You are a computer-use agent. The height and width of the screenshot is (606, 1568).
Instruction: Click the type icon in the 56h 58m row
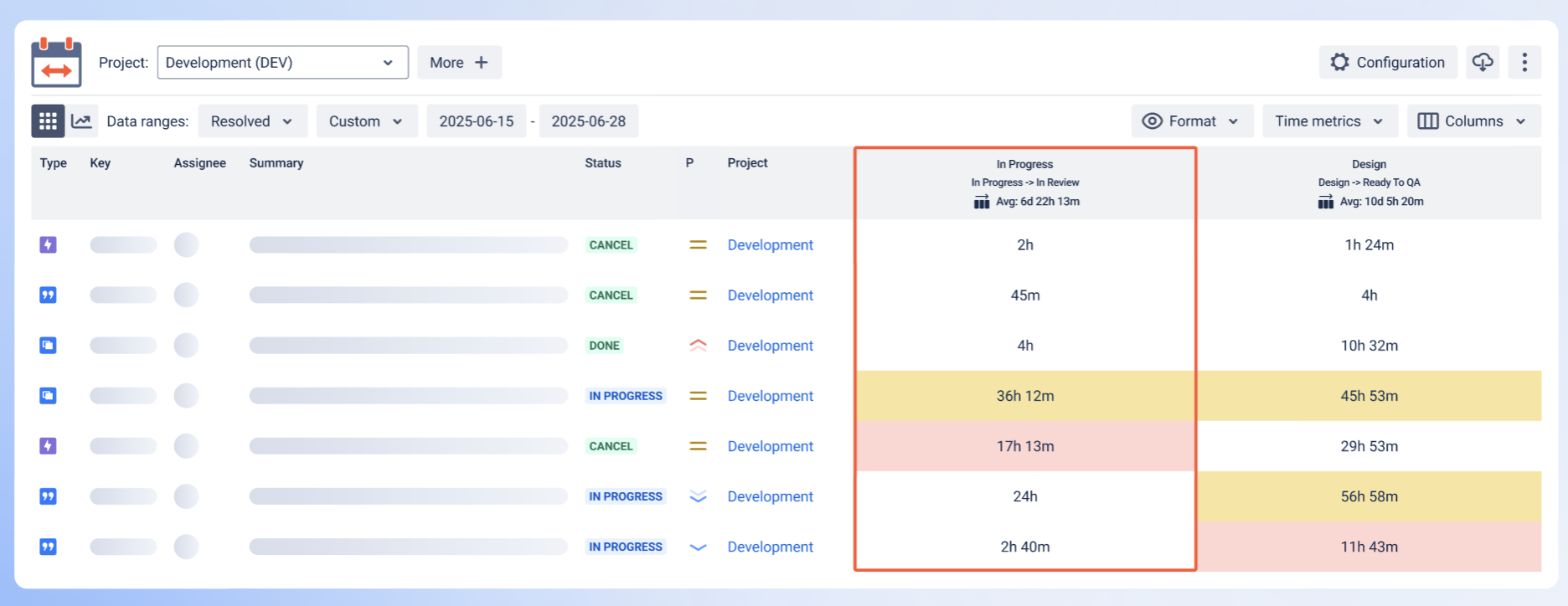(48, 496)
